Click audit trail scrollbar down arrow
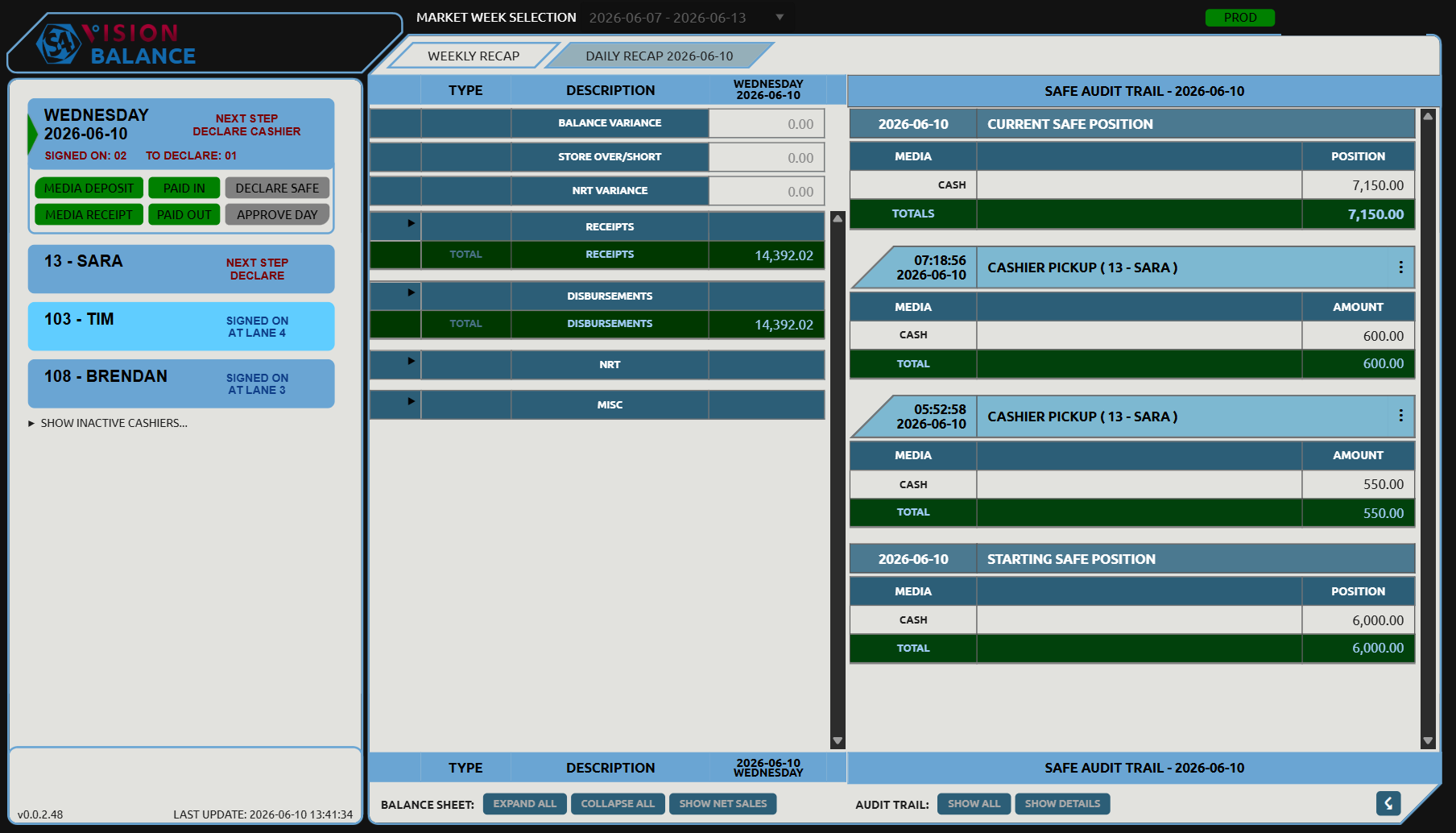Viewport: 1456px width, 833px height. (1428, 740)
